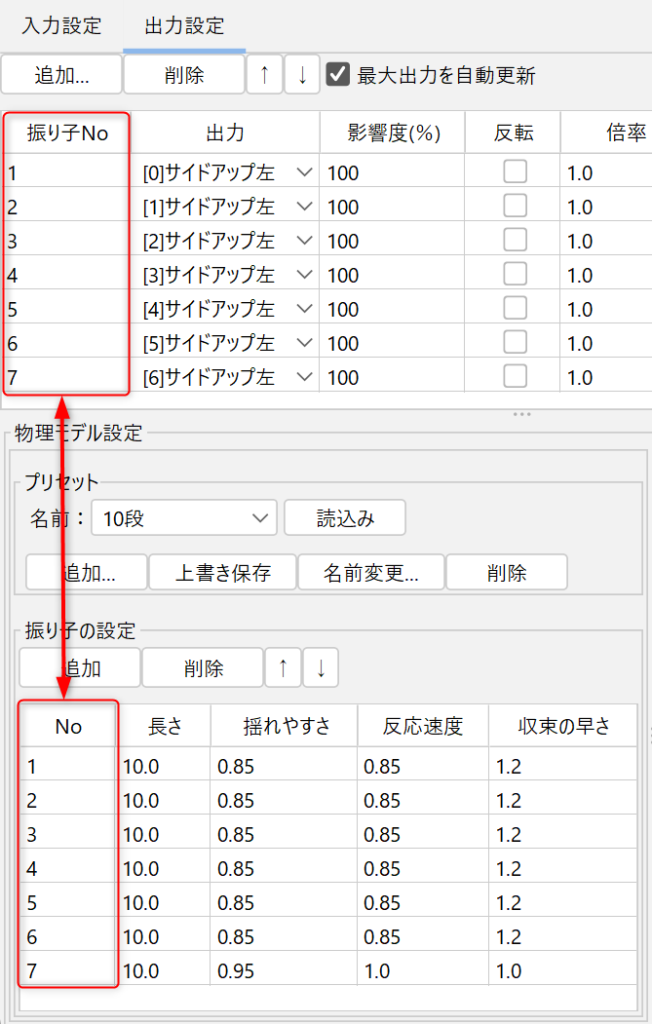Tick 反転 checkbox in row 7
The image size is (652, 1024).
coord(515,377)
